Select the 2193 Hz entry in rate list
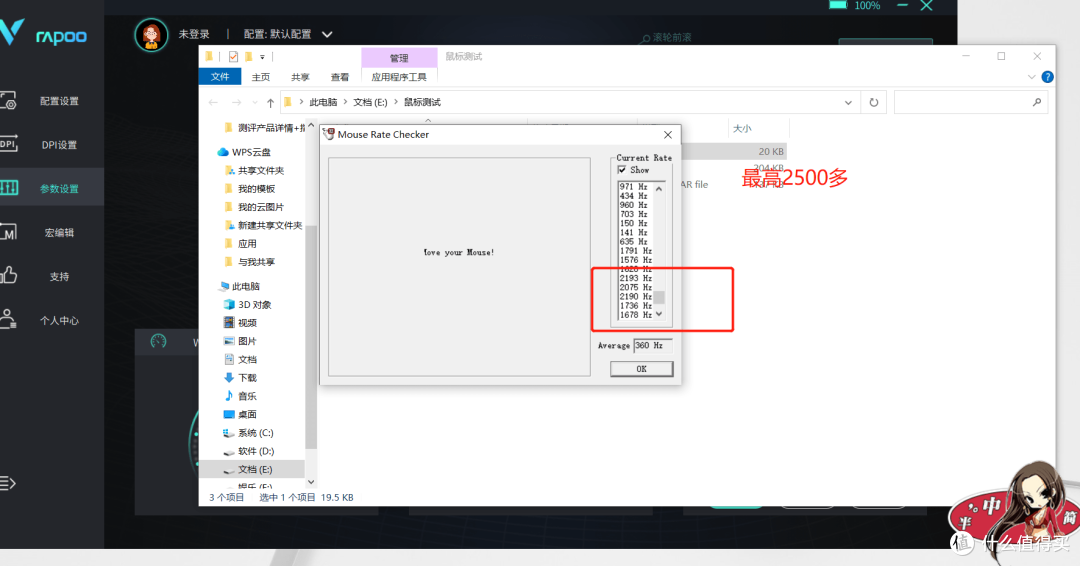1080x566 pixels. [634, 279]
